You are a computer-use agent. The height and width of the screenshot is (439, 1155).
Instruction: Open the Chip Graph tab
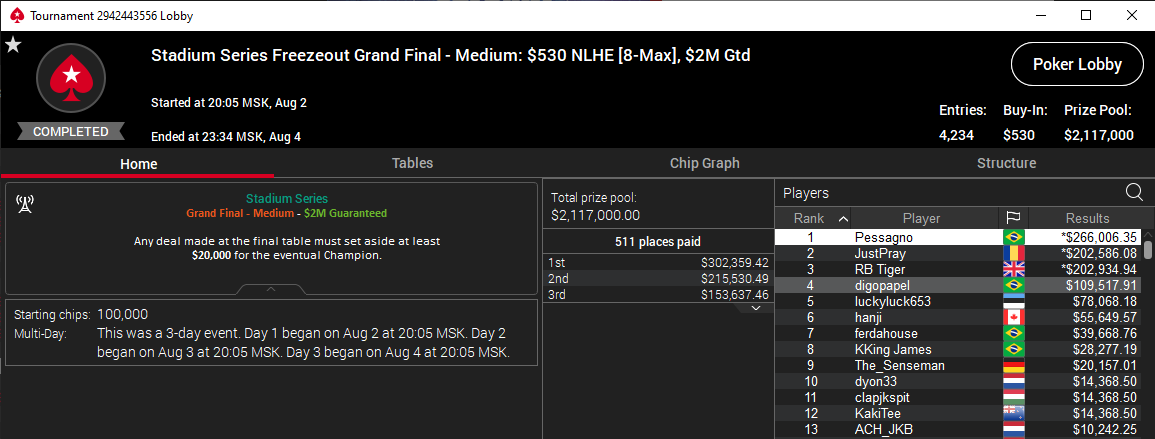(705, 163)
